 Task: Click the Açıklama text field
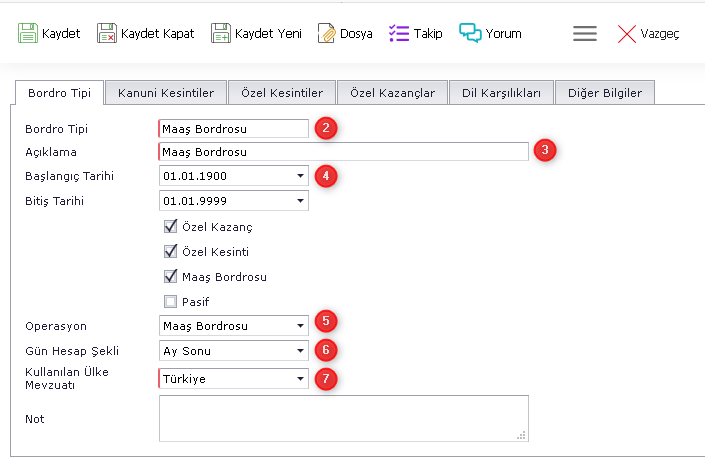point(343,152)
